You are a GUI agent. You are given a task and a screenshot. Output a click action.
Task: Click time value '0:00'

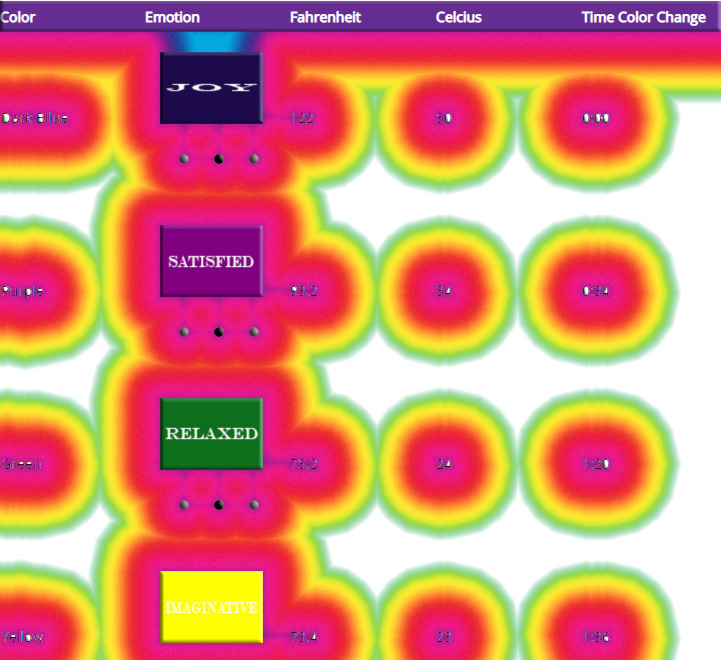pyautogui.click(x=596, y=118)
